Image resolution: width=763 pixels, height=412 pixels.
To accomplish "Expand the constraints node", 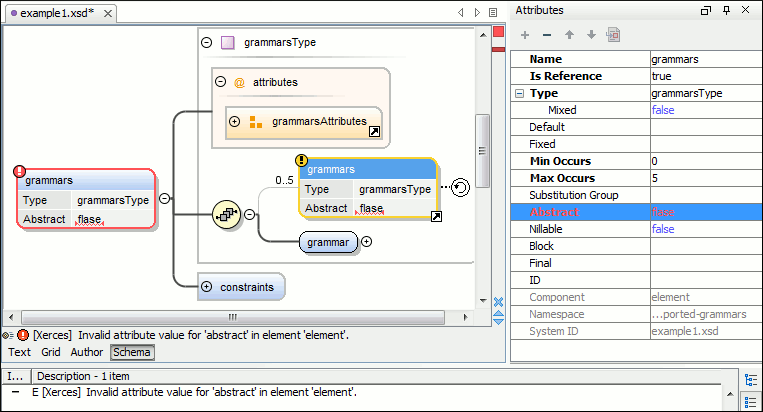I will tap(207, 287).
